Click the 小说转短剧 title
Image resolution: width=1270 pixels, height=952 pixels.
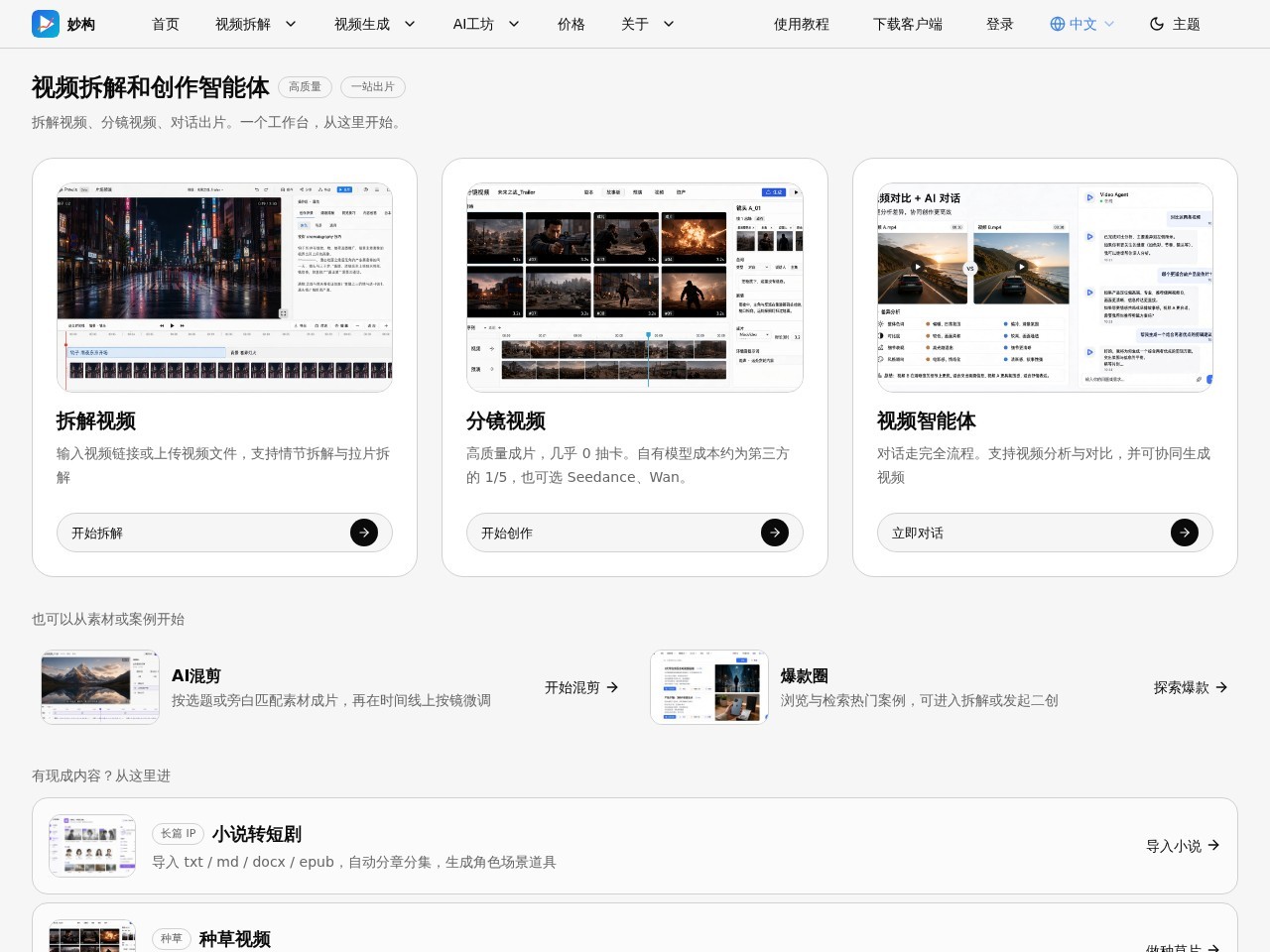coord(256,834)
